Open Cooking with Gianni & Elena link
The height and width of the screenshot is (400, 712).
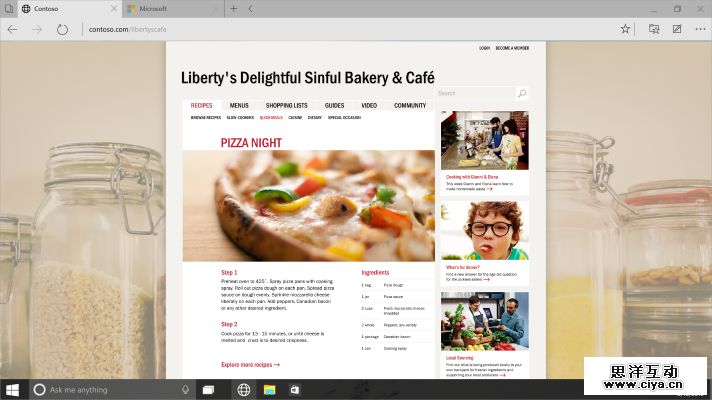click(472, 177)
